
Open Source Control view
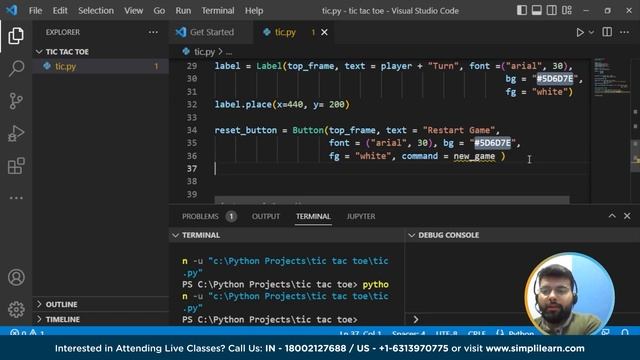coord(16,101)
